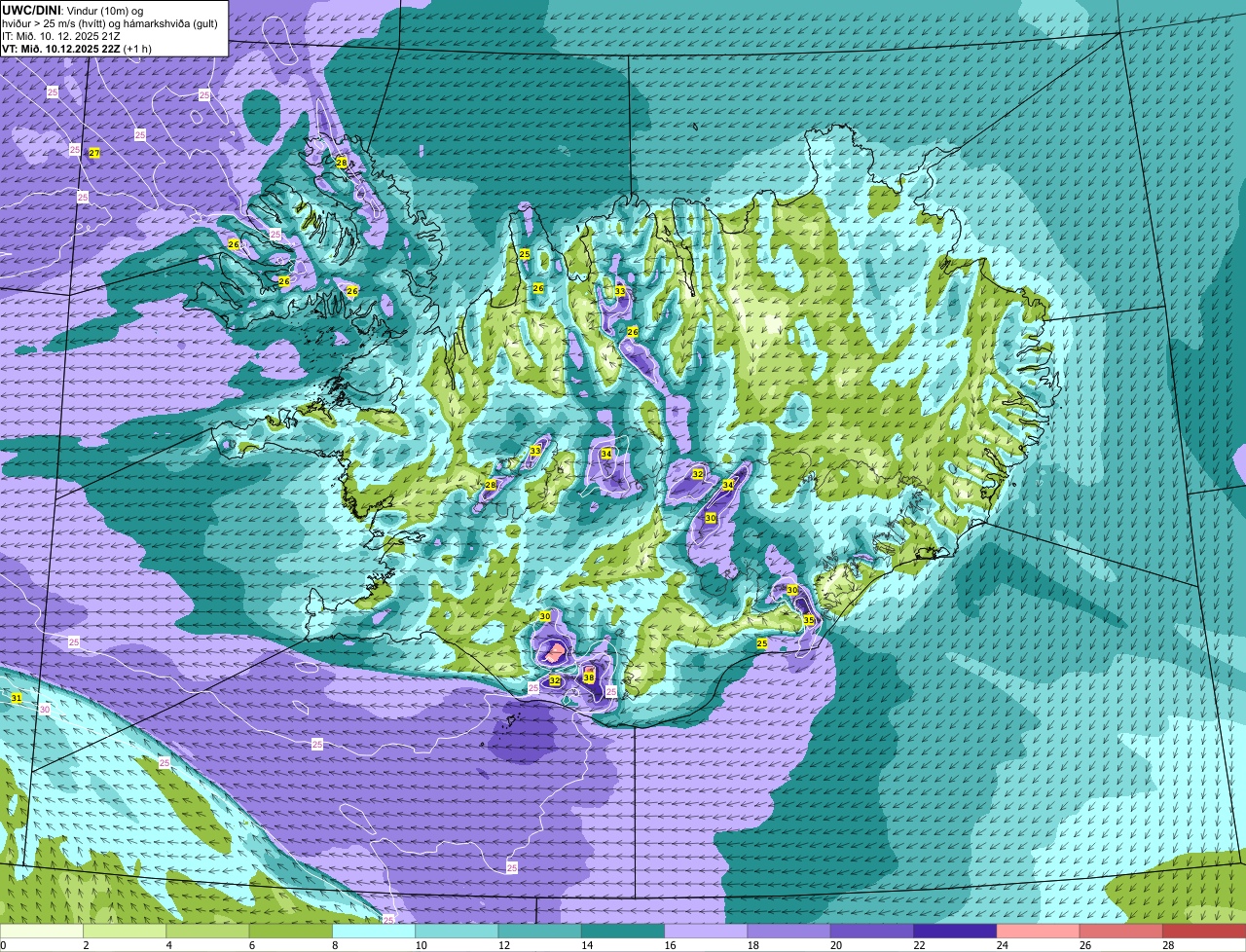The image size is (1246, 952).
Task: Pick the 12–14 m/s teal legend swatch
Action: coord(540,931)
